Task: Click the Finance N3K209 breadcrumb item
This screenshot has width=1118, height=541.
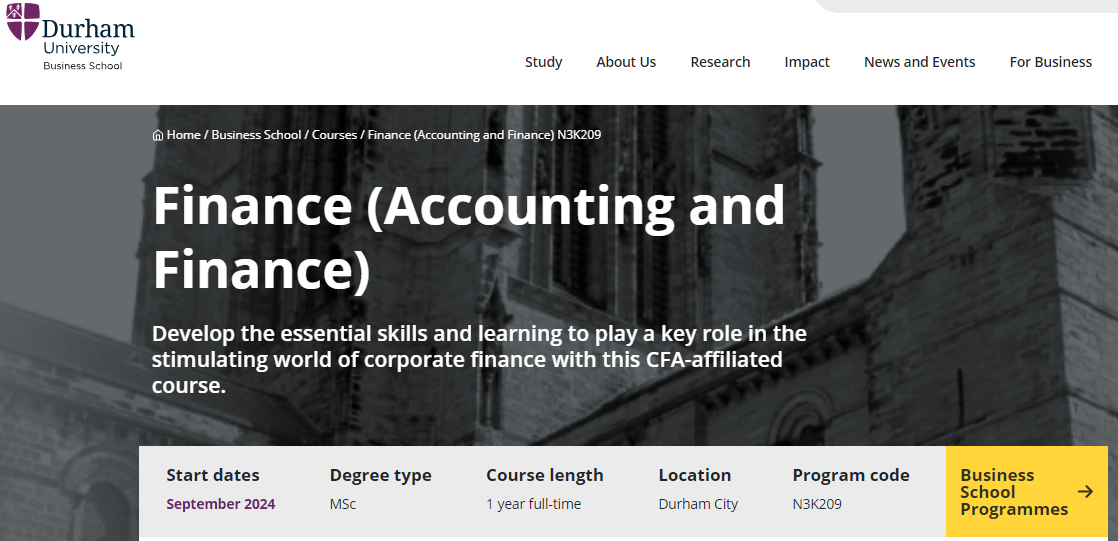Action: point(484,135)
